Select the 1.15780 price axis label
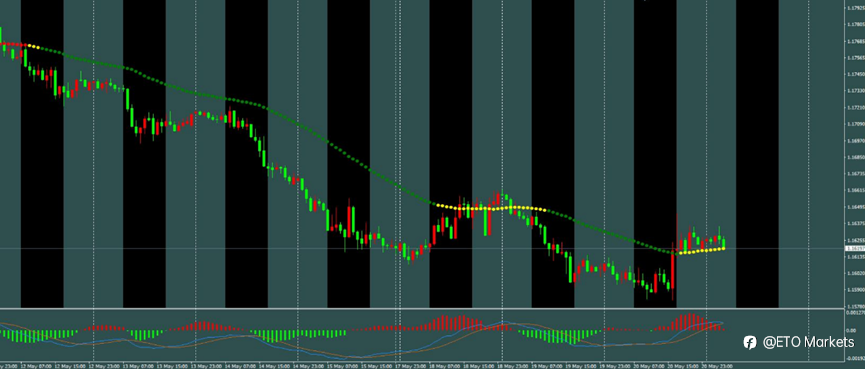The image size is (865, 369). [x=856, y=306]
